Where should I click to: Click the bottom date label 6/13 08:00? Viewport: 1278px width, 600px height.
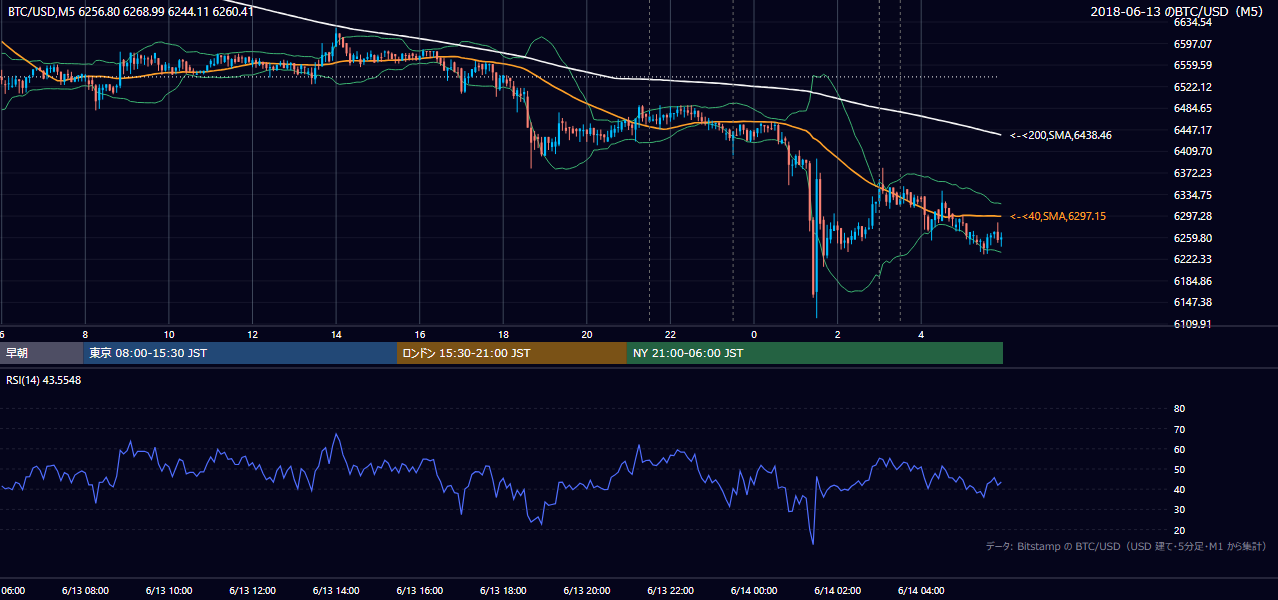(85, 591)
